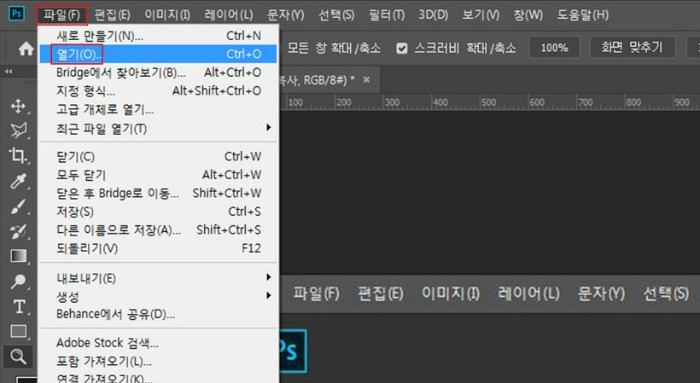Select the Polygonal Lasso tool
This screenshot has width=700, height=383.
18,130
